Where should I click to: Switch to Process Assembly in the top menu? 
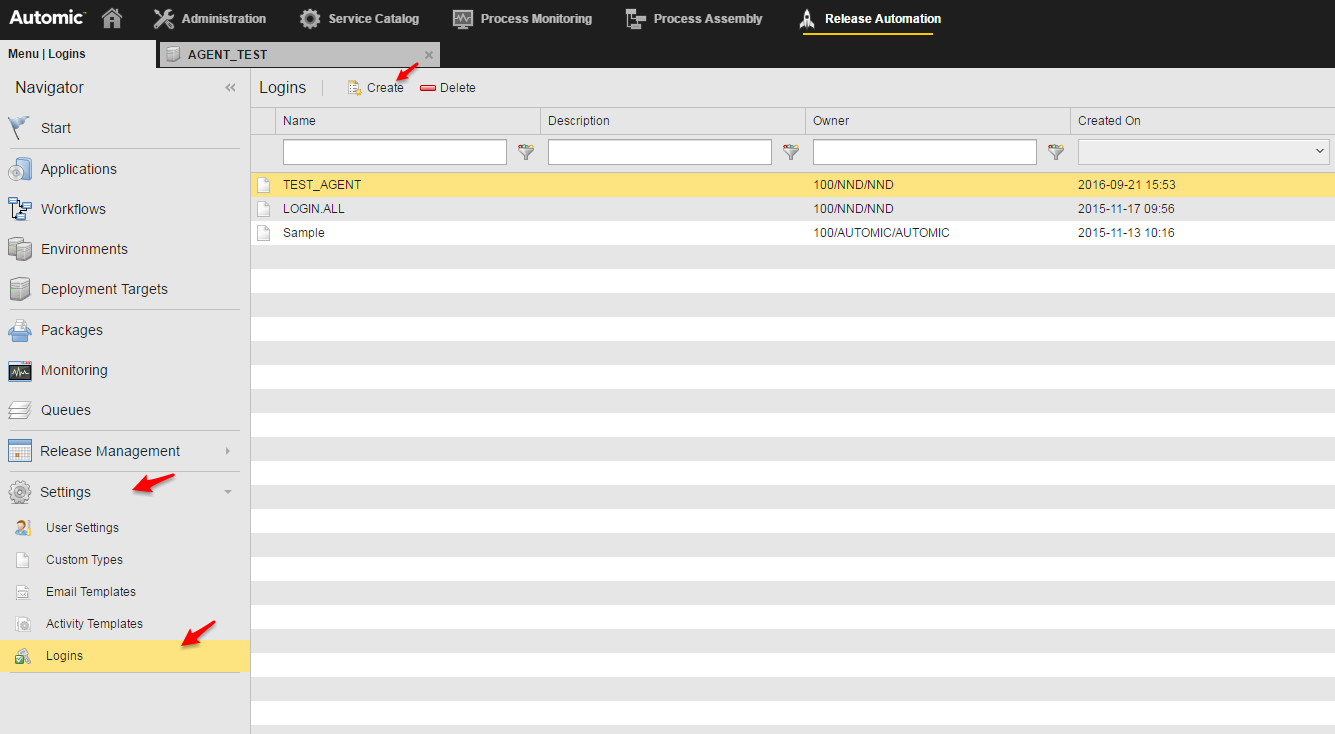click(x=694, y=18)
